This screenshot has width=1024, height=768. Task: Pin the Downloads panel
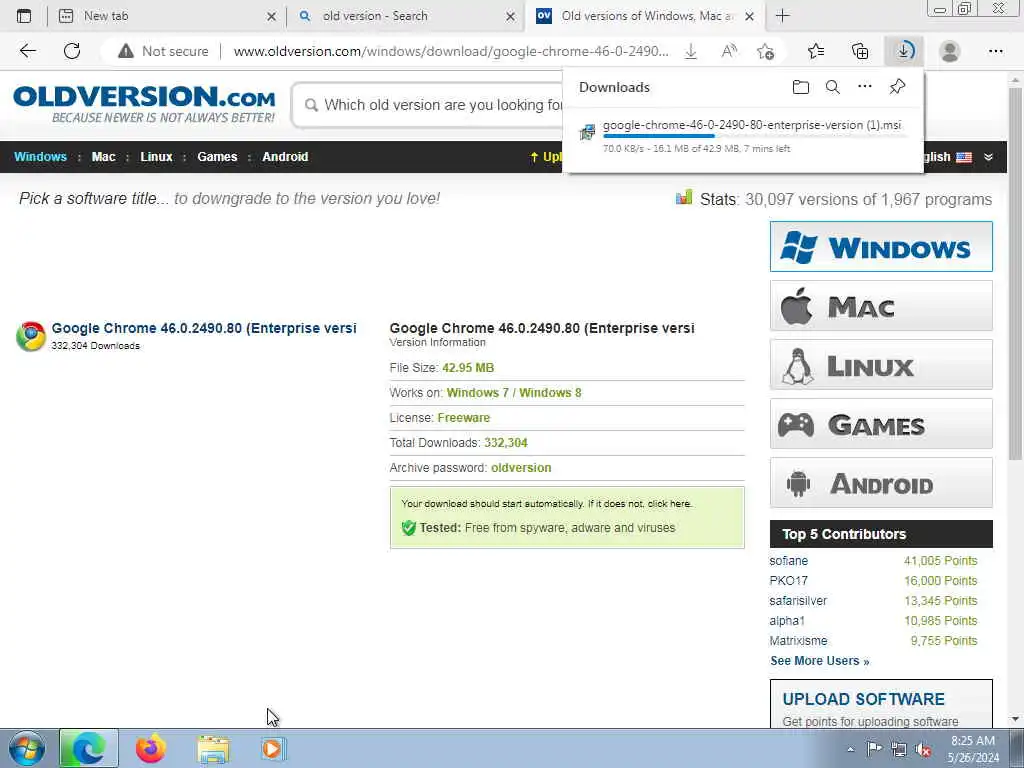click(897, 86)
